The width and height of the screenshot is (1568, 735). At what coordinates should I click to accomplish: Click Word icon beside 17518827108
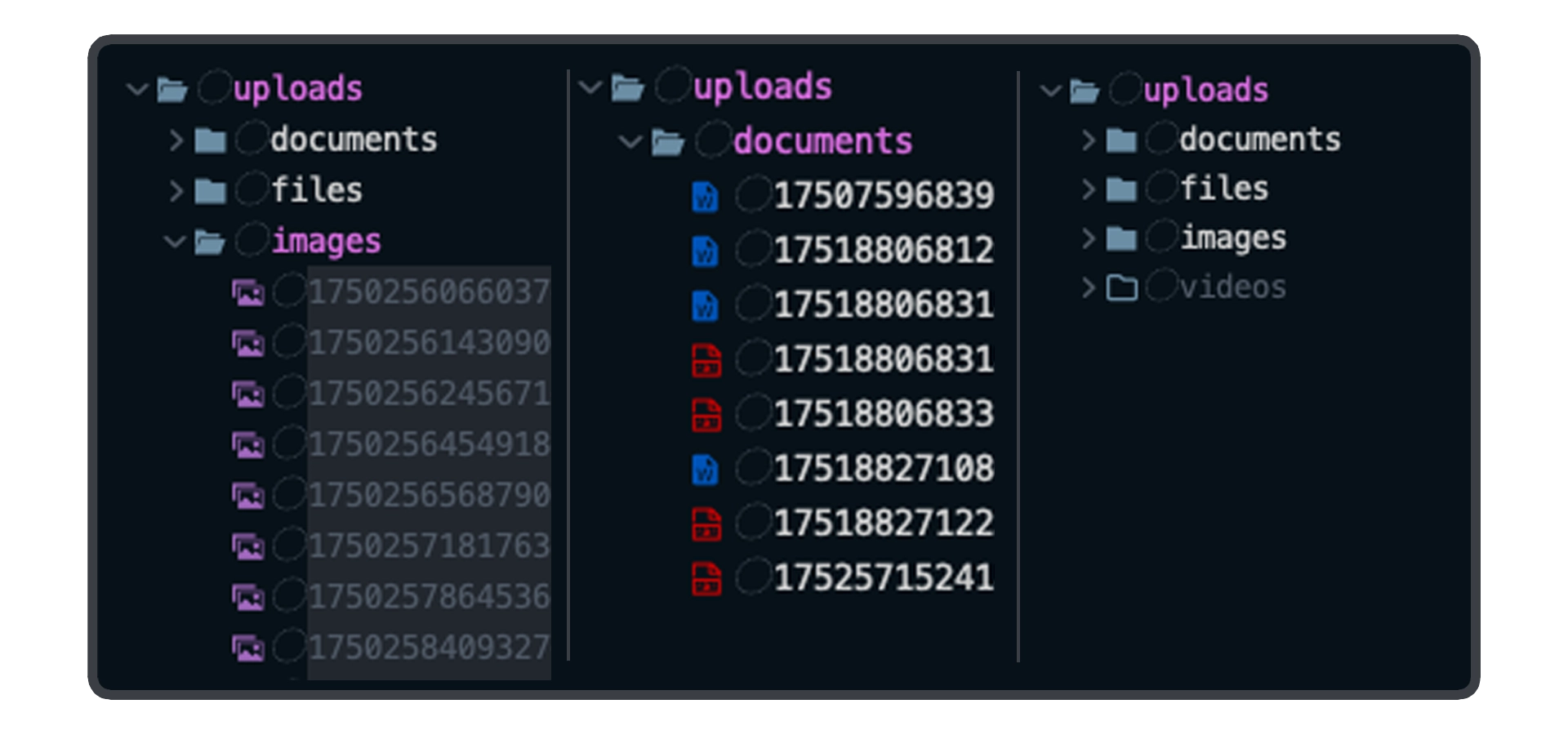click(705, 470)
